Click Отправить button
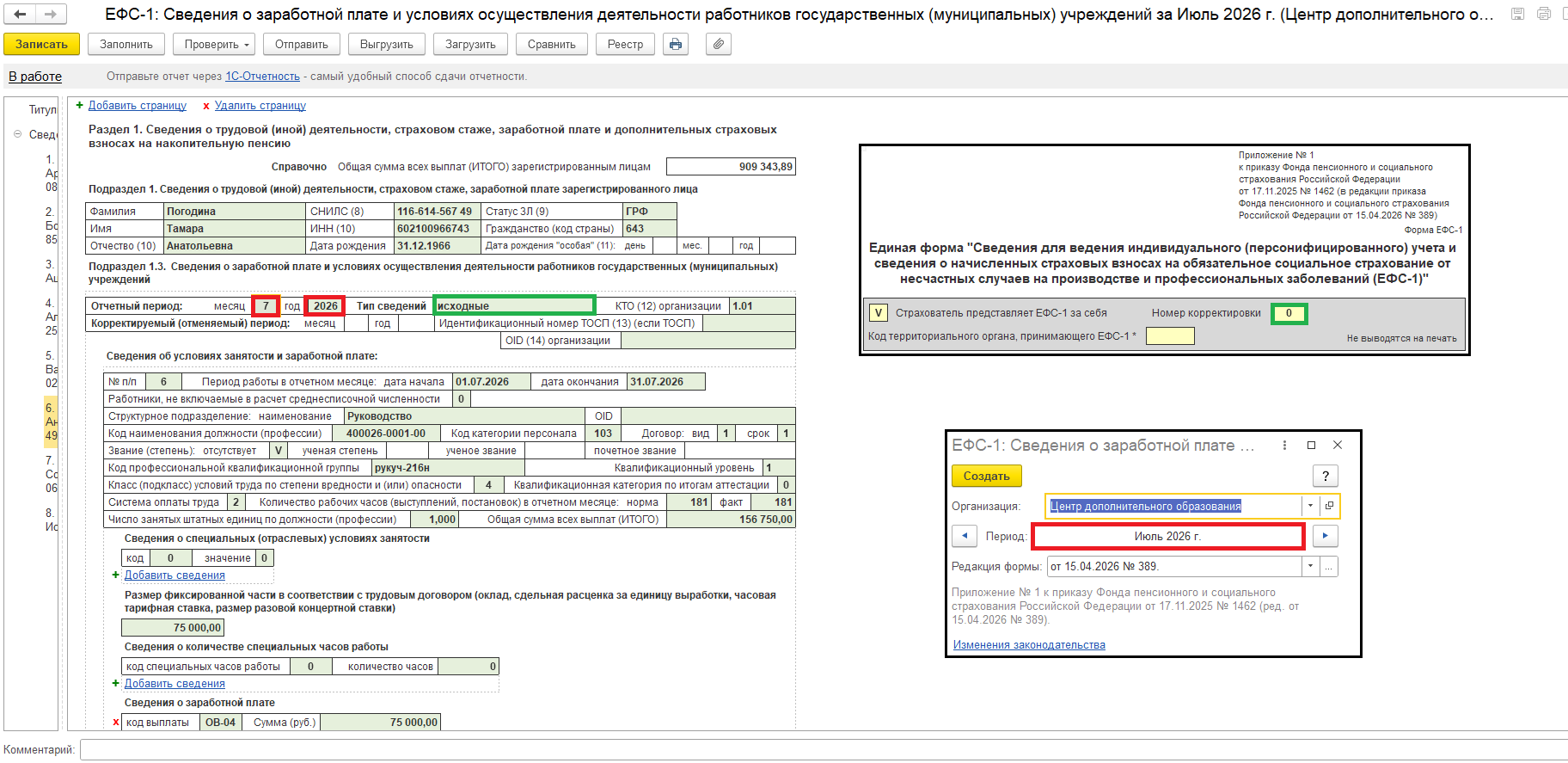Image resolution: width=1568 pixels, height=763 pixels. (x=302, y=44)
